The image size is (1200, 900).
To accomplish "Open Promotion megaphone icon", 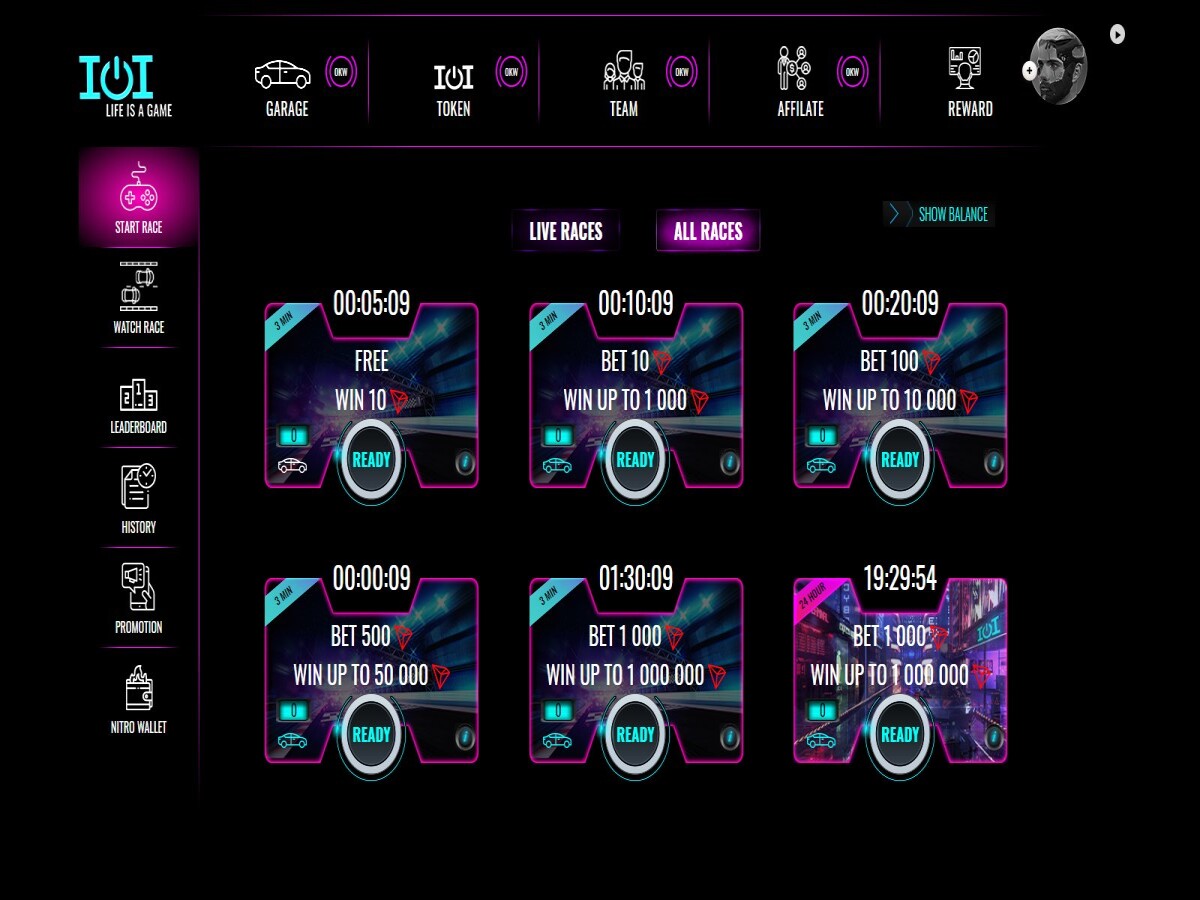I will (x=139, y=586).
